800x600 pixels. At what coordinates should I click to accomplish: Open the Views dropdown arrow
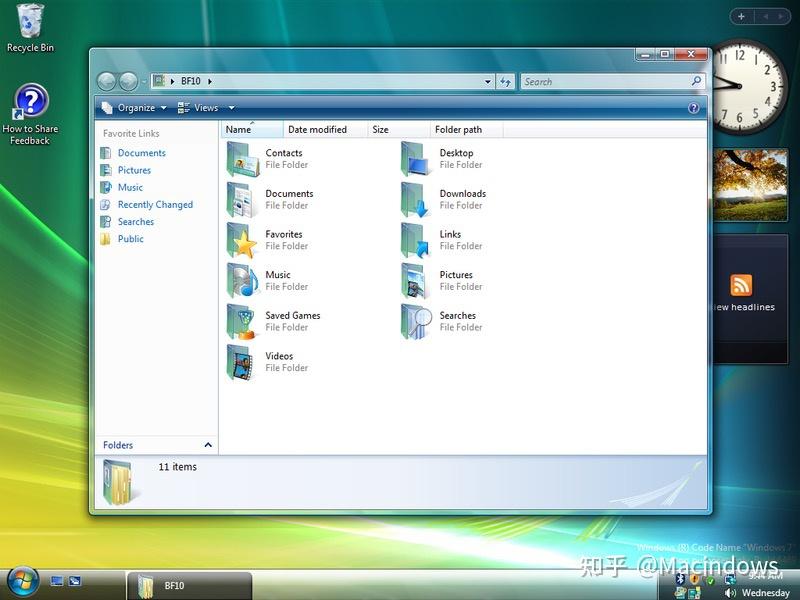[x=230, y=107]
